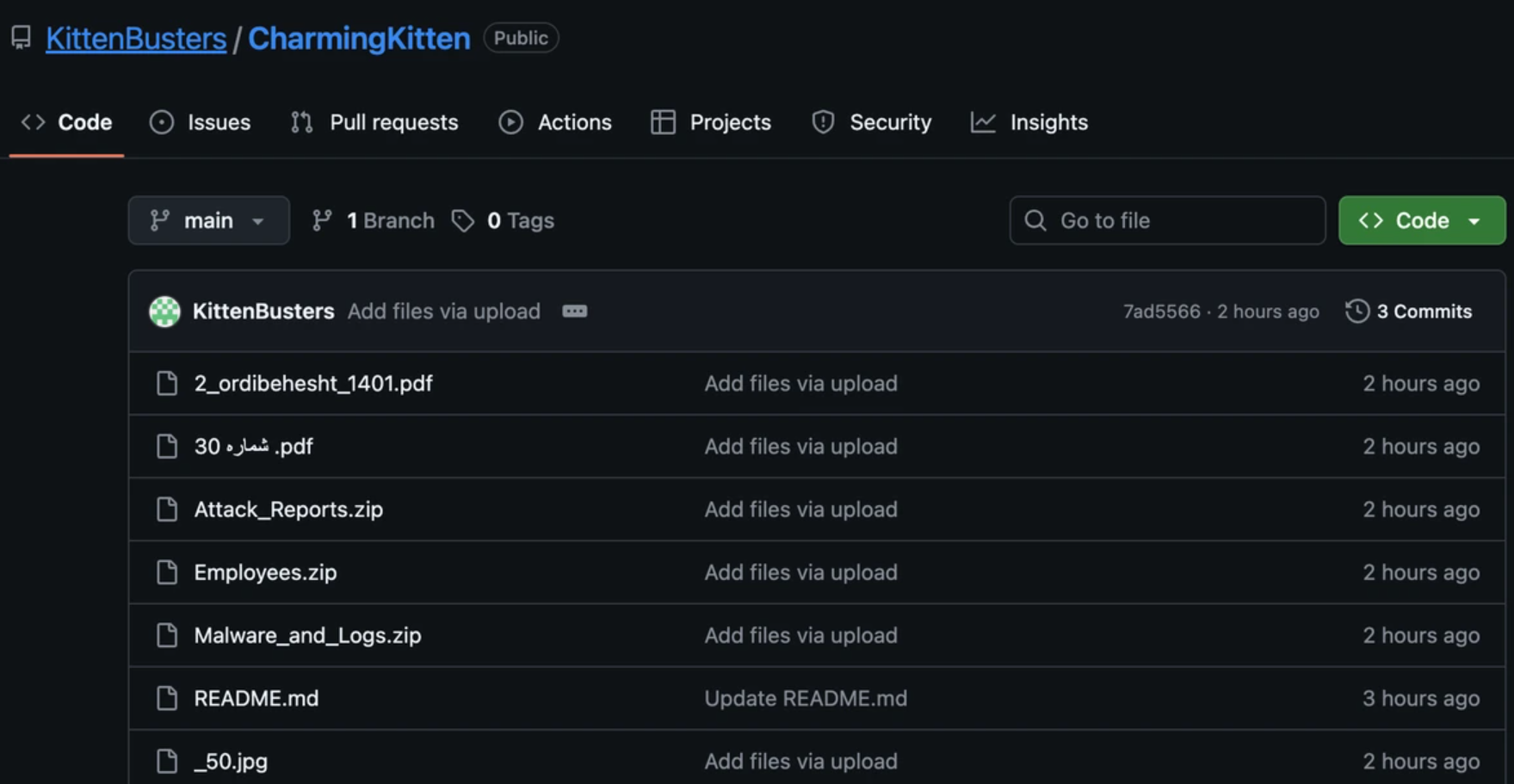View the 3 Commits history link
This screenshot has height=784, width=1514.
[x=1423, y=312]
